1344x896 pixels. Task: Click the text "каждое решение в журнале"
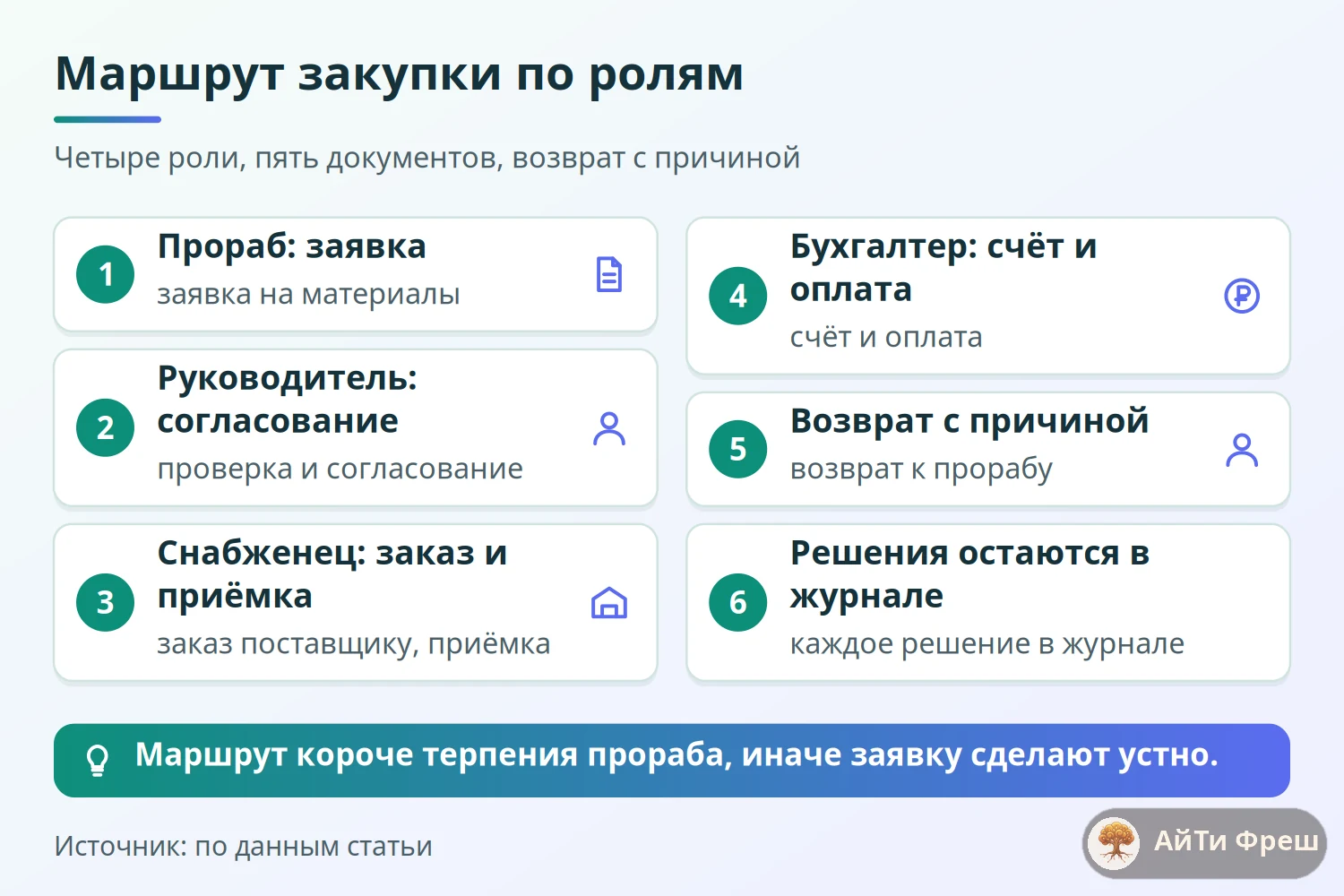coord(987,644)
